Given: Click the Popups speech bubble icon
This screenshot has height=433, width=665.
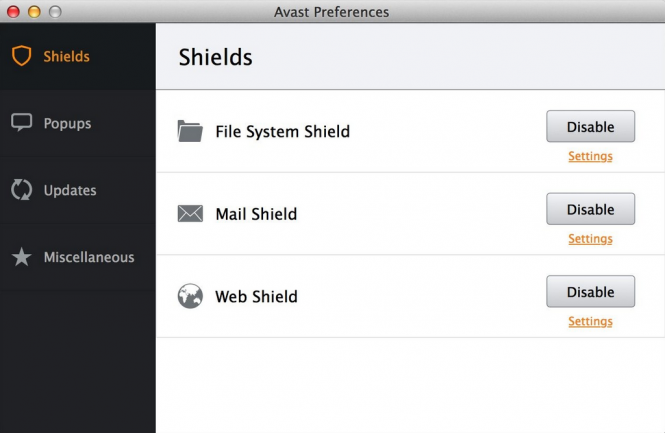Looking at the screenshot, I should (x=21, y=123).
